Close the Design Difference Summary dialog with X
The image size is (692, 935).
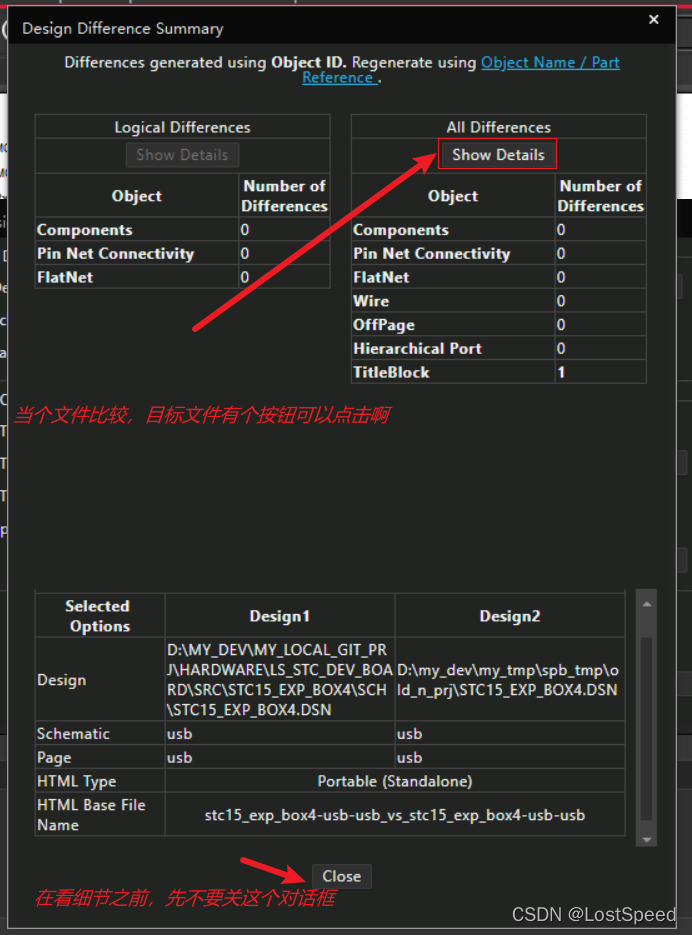pyautogui.click(x=654, y=20)
